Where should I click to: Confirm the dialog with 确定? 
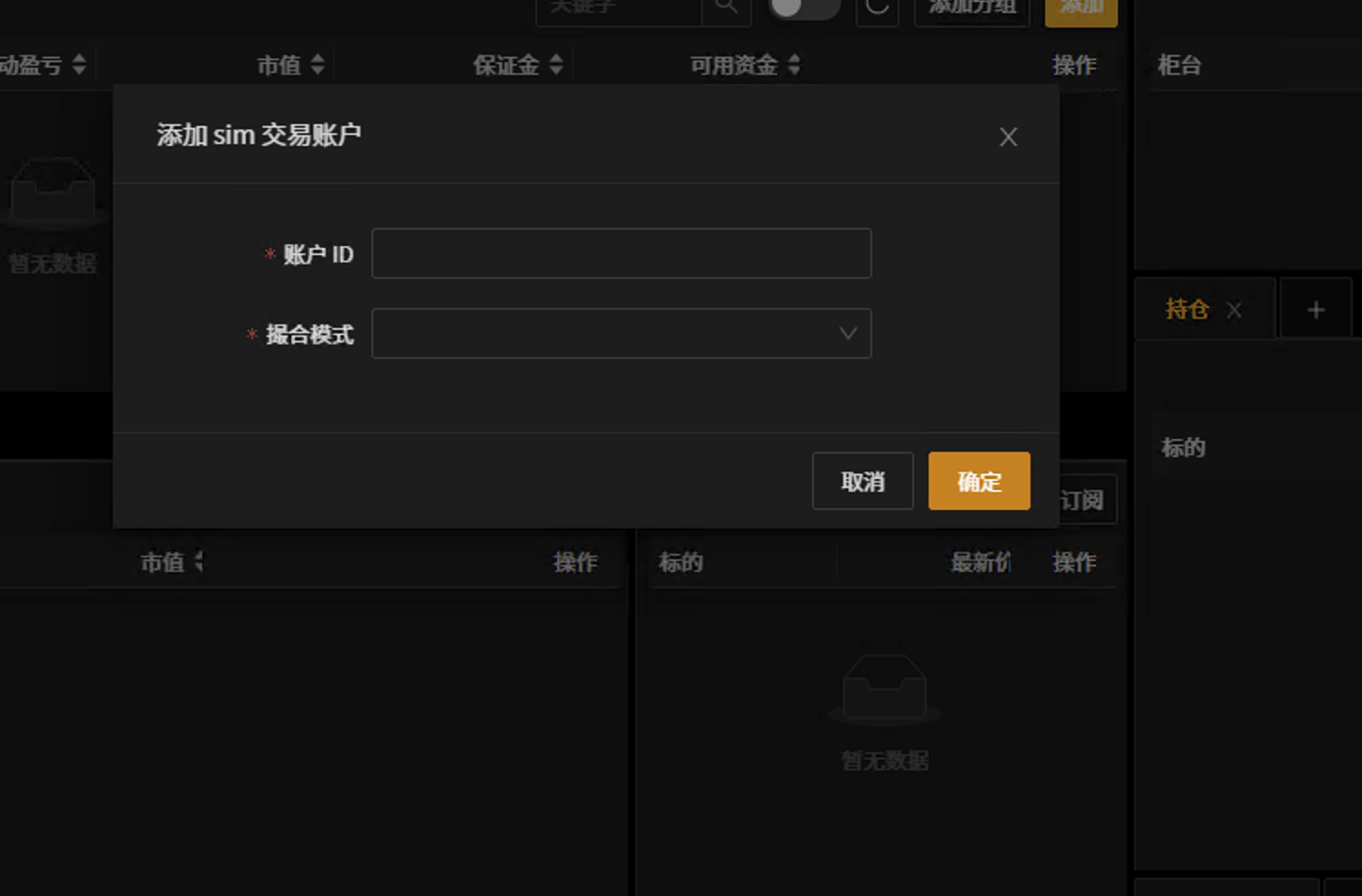point(979,481)
